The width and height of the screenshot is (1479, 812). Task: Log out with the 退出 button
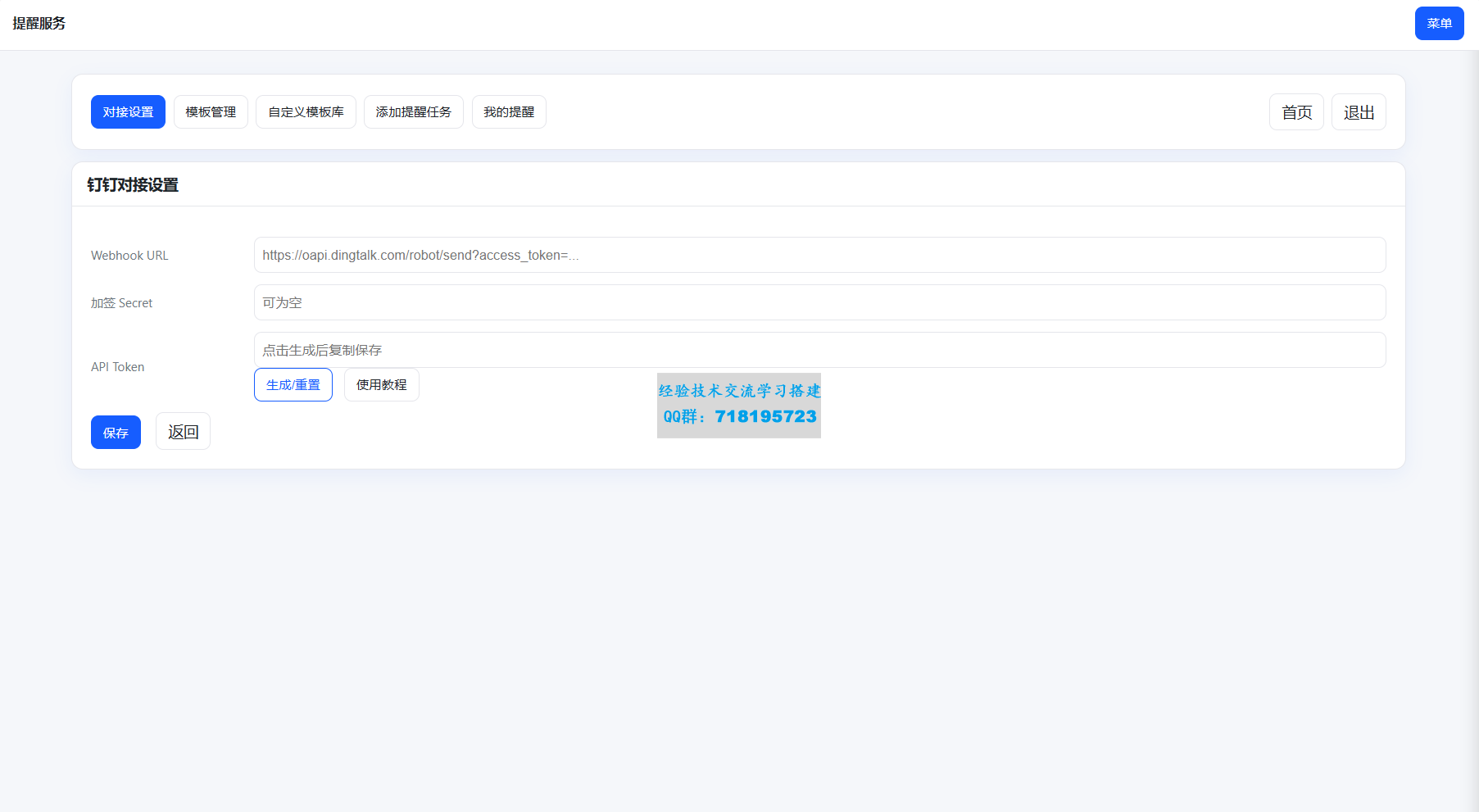1358,112
